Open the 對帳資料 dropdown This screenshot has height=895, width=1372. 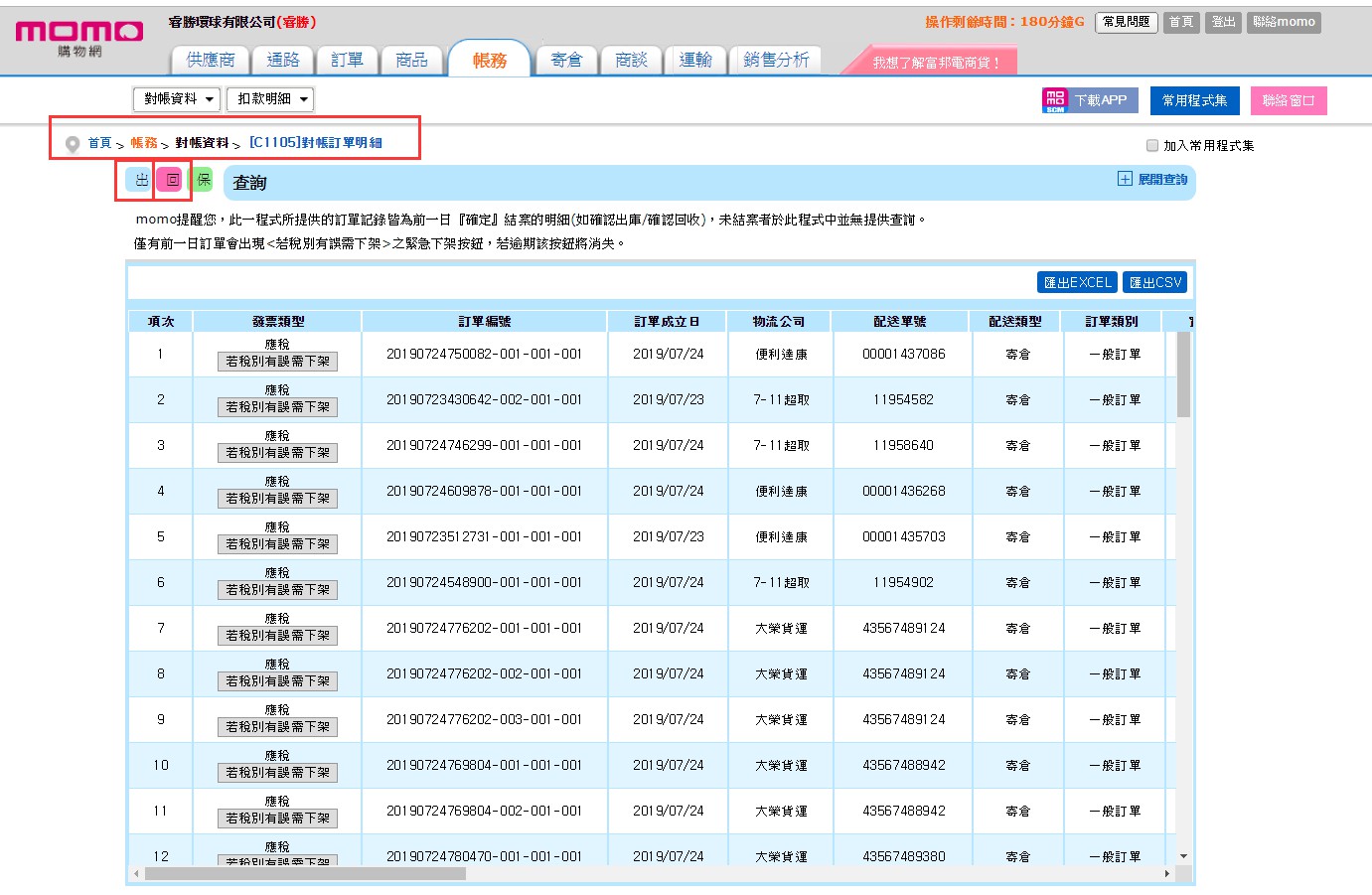coord(178,99)
